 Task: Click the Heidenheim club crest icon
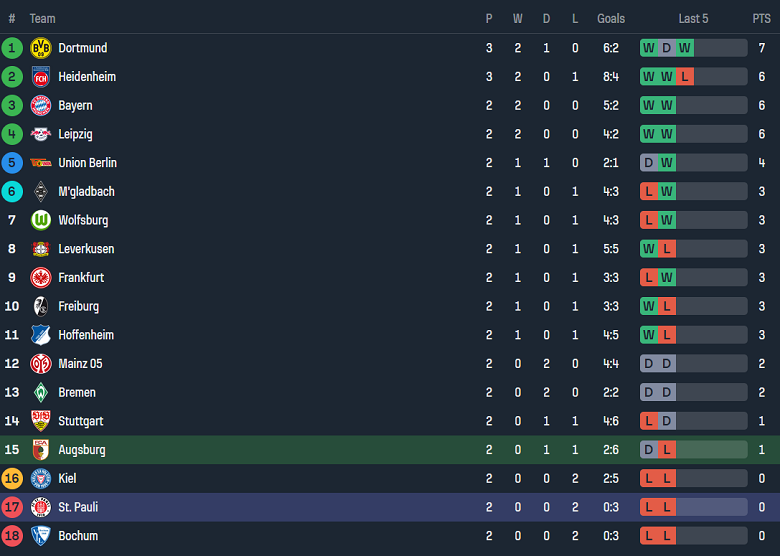pyautogui.click(x=41, y=77)
